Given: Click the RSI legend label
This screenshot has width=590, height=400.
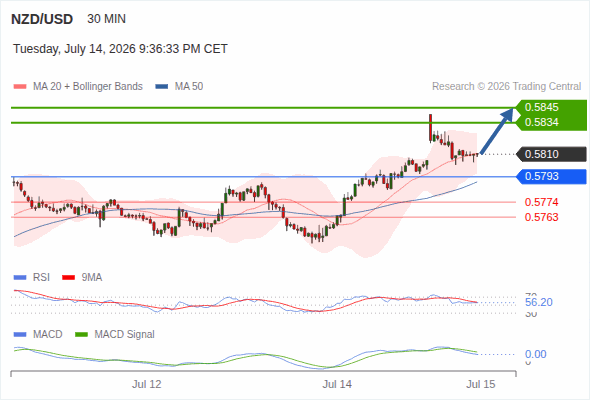Looking at the screenshot, I should click(x=41, y=278).
